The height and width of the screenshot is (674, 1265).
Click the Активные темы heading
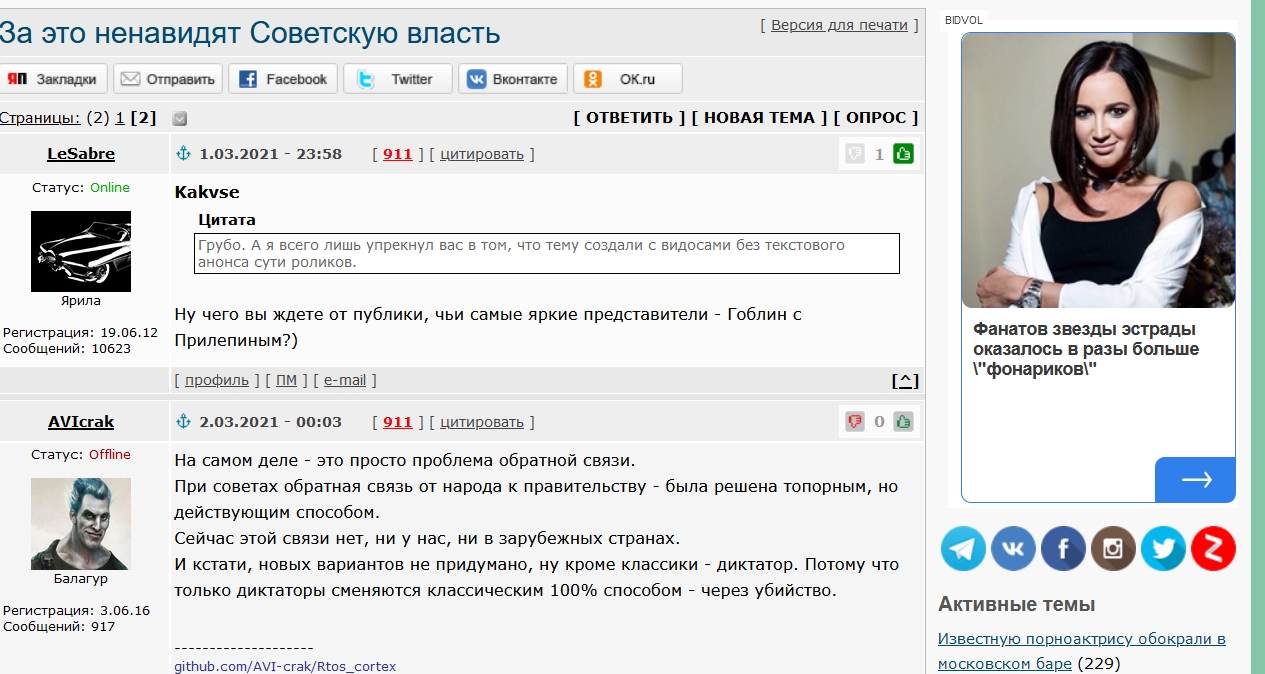(1016, 604)
